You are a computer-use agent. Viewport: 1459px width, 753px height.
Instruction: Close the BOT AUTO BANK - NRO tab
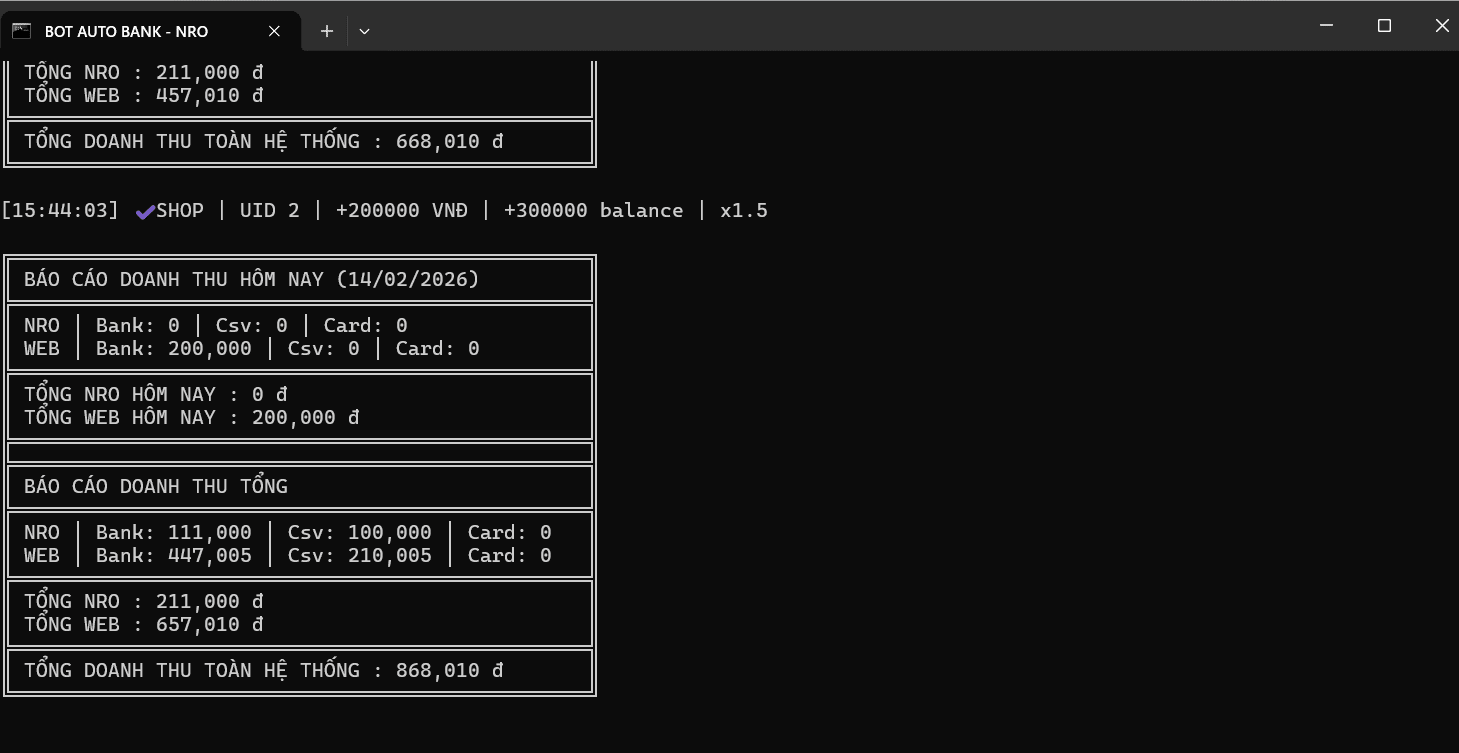pos(274,31)
